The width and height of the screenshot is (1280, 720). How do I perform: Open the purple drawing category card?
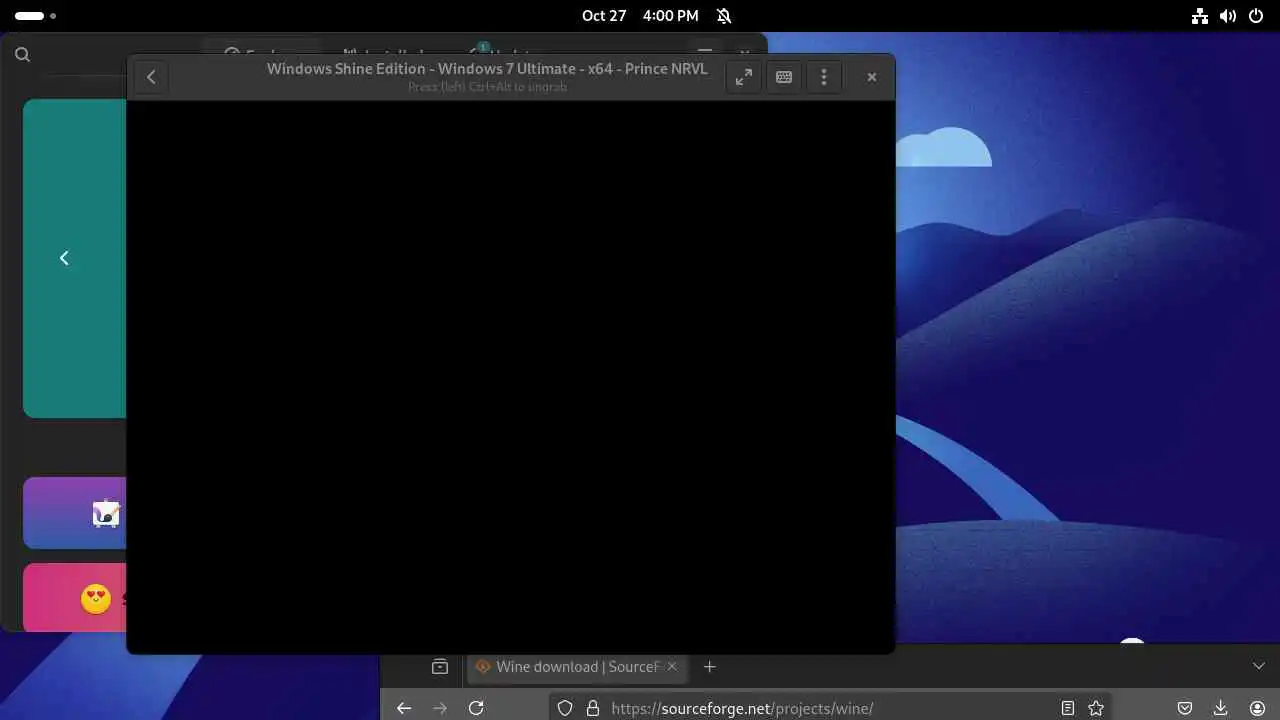pos(75,513)
